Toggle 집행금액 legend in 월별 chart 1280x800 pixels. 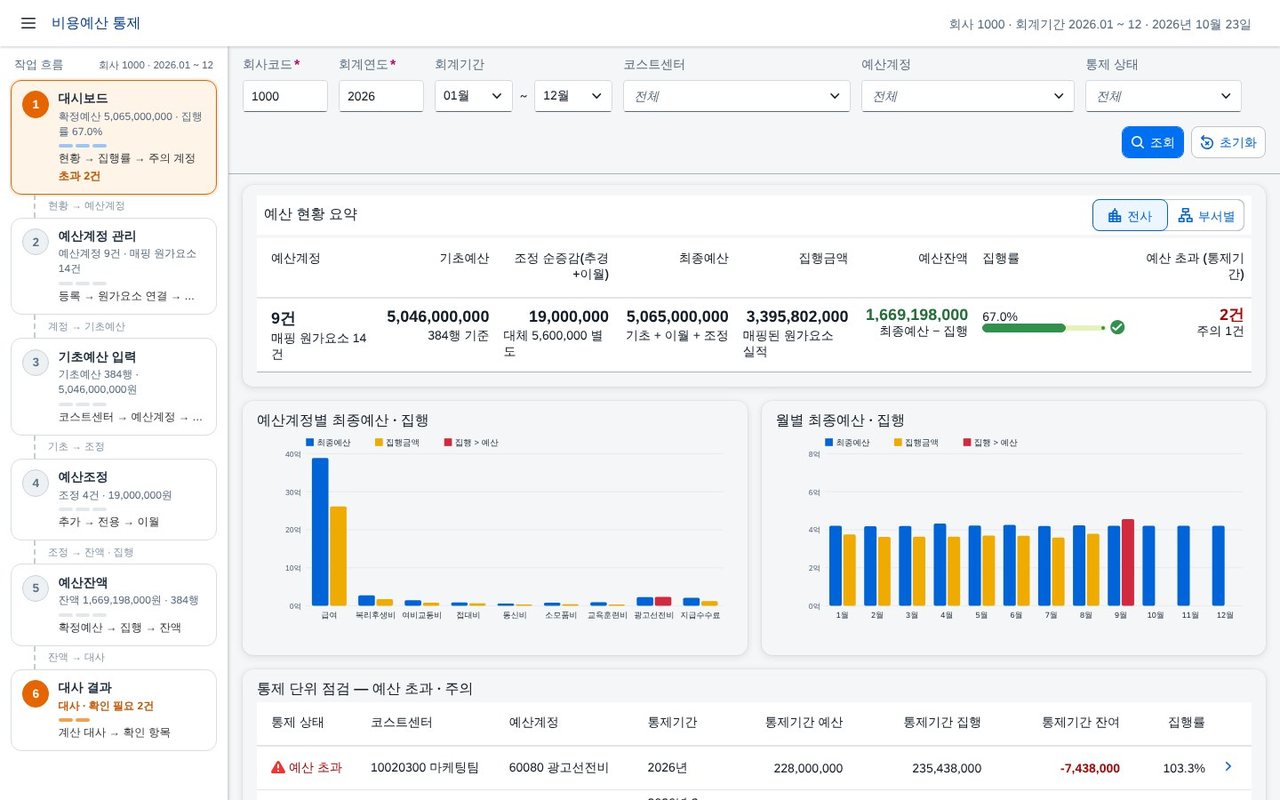click(x=916, y=442)
